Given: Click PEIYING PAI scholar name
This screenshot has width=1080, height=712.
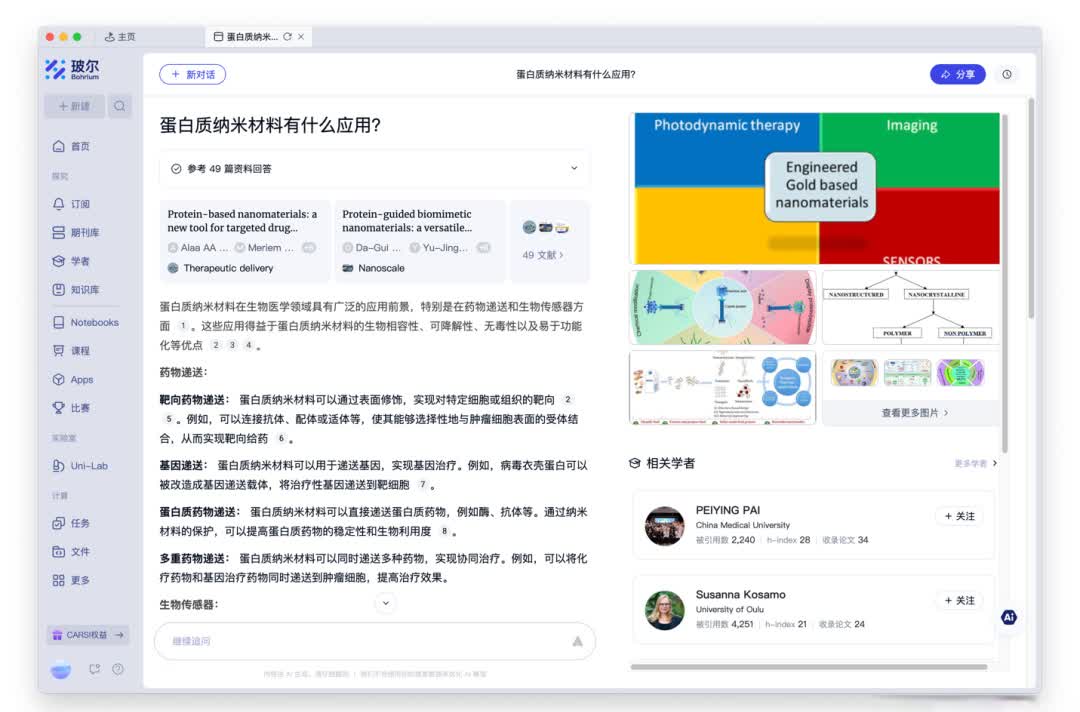Looking at the screenshot, I should [x=727, y=510].
